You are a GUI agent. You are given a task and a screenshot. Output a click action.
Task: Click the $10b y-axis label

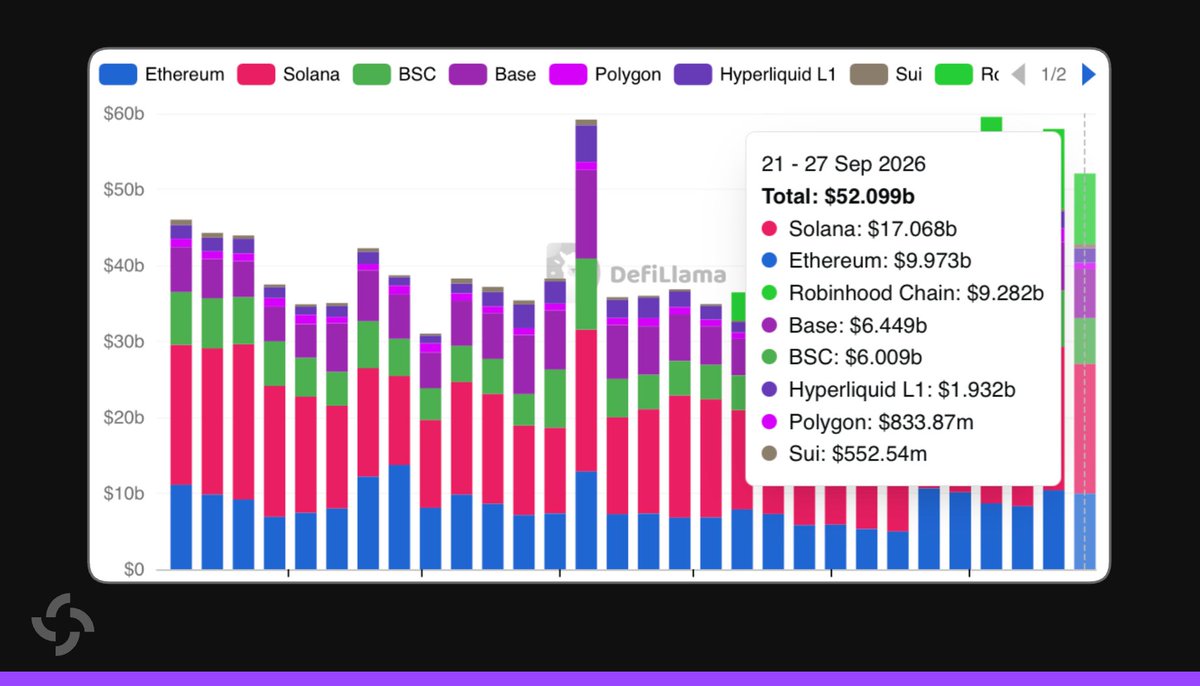point(124,493)
